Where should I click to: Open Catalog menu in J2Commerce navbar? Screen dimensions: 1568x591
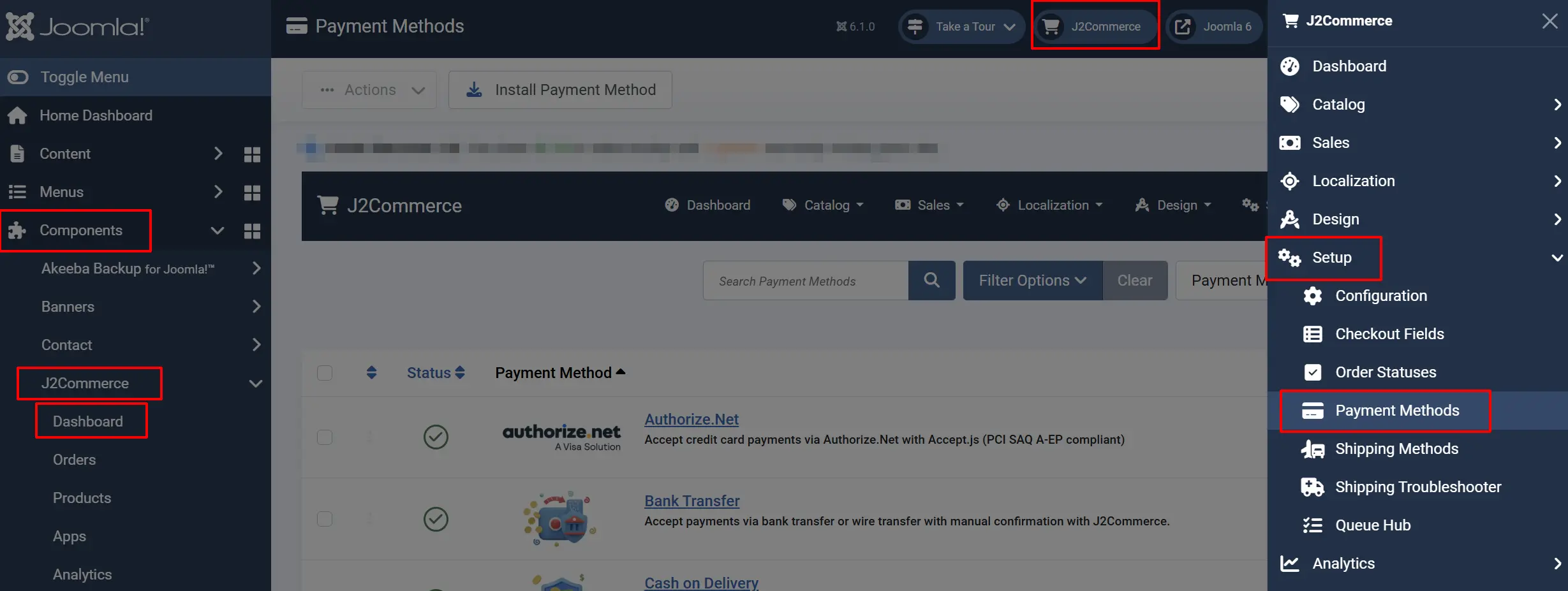pos(823,205)
